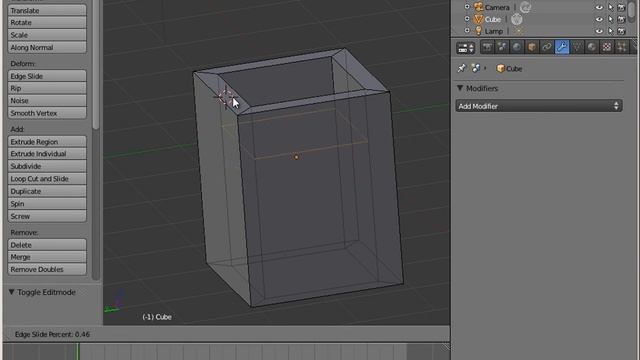Expand the Lamp tree row
This screenshot has height=360, width=640.
click(x=467, y=31)
